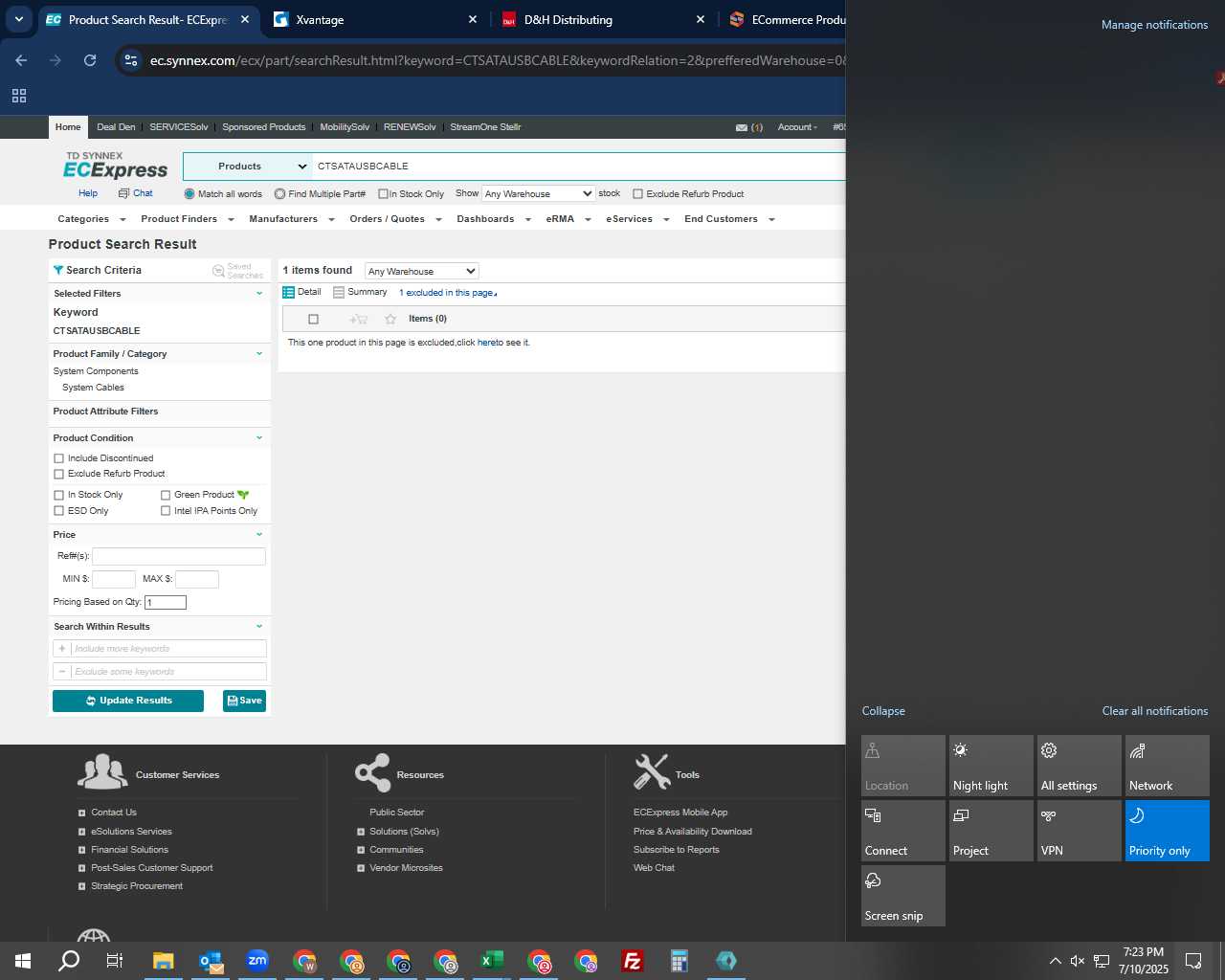Click Collapse in the quick actions panel
The image size is (1225, 980).
tap(883, 711)
